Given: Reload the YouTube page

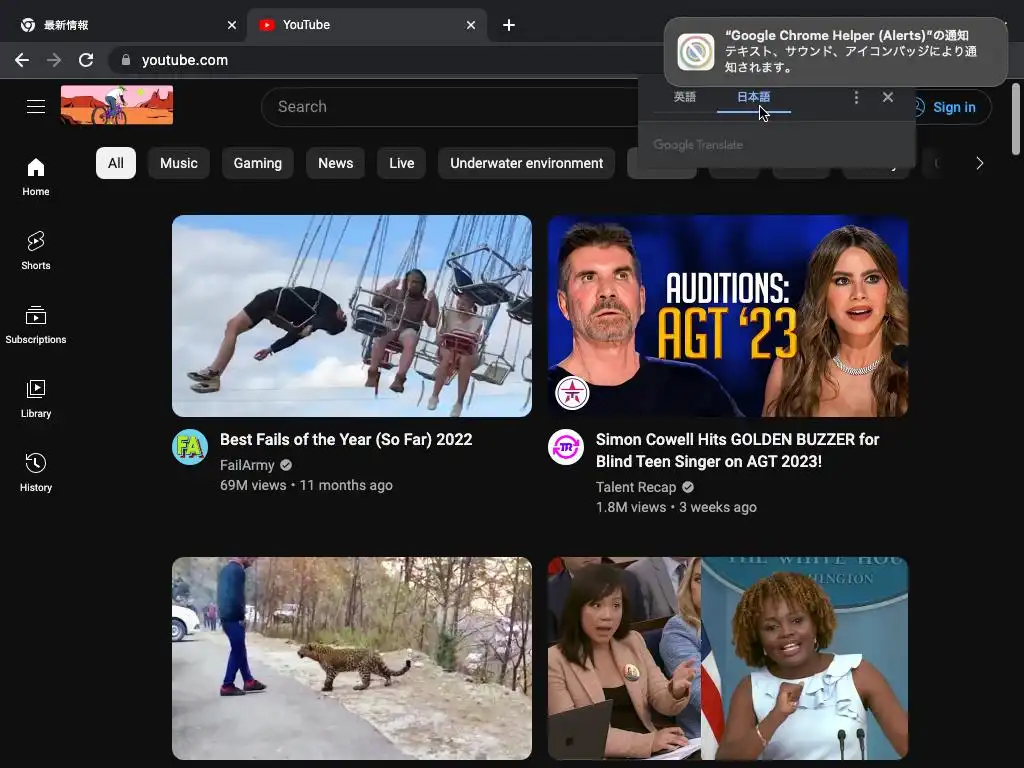Looking at the screenshot, I should pyautogui.click(x=86, y=60).
